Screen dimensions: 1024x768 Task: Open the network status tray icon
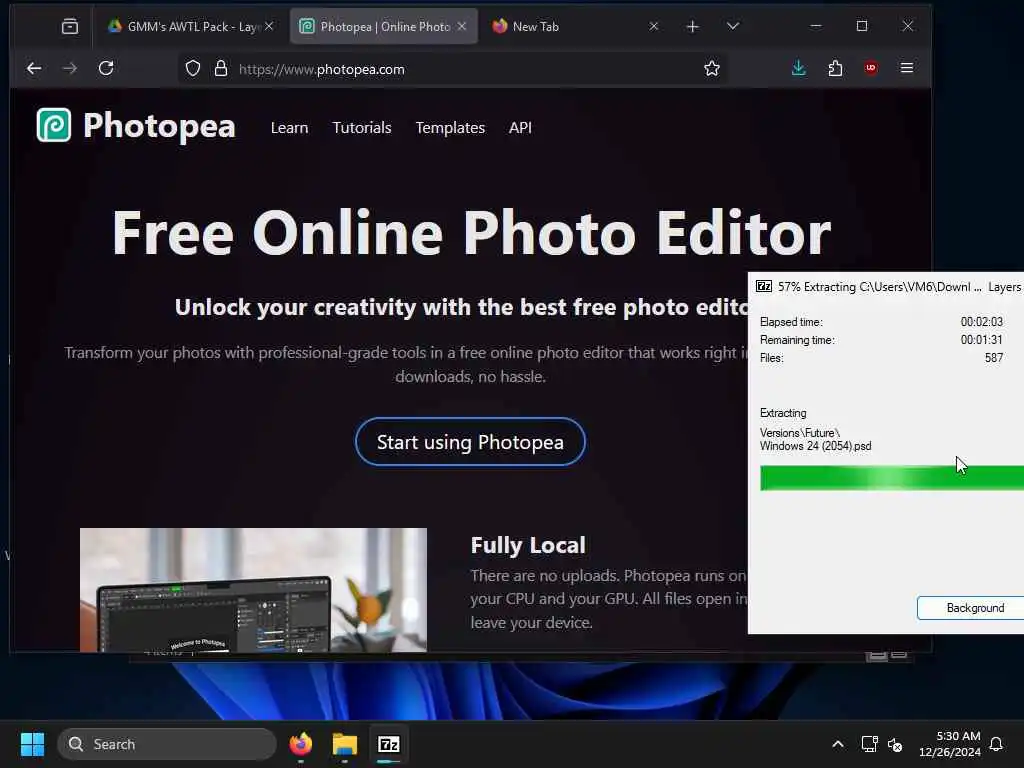tap(869, 744)
